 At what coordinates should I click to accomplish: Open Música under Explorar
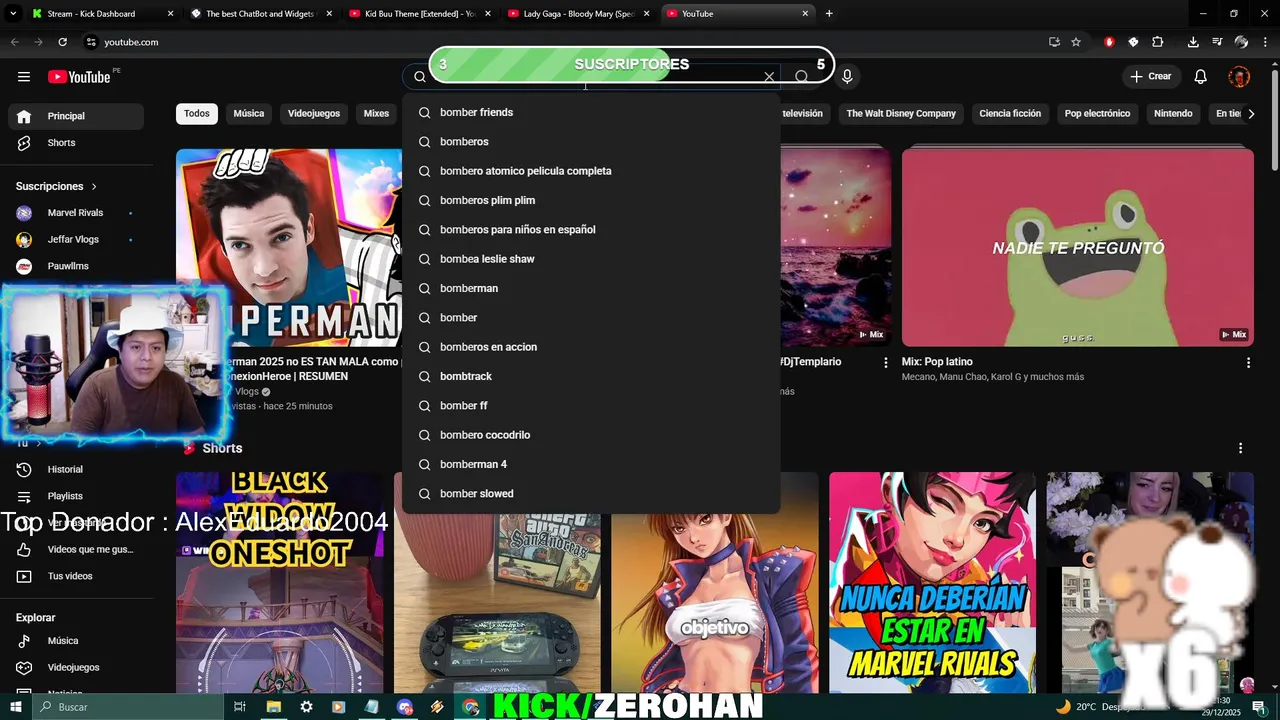coord(76,641)
